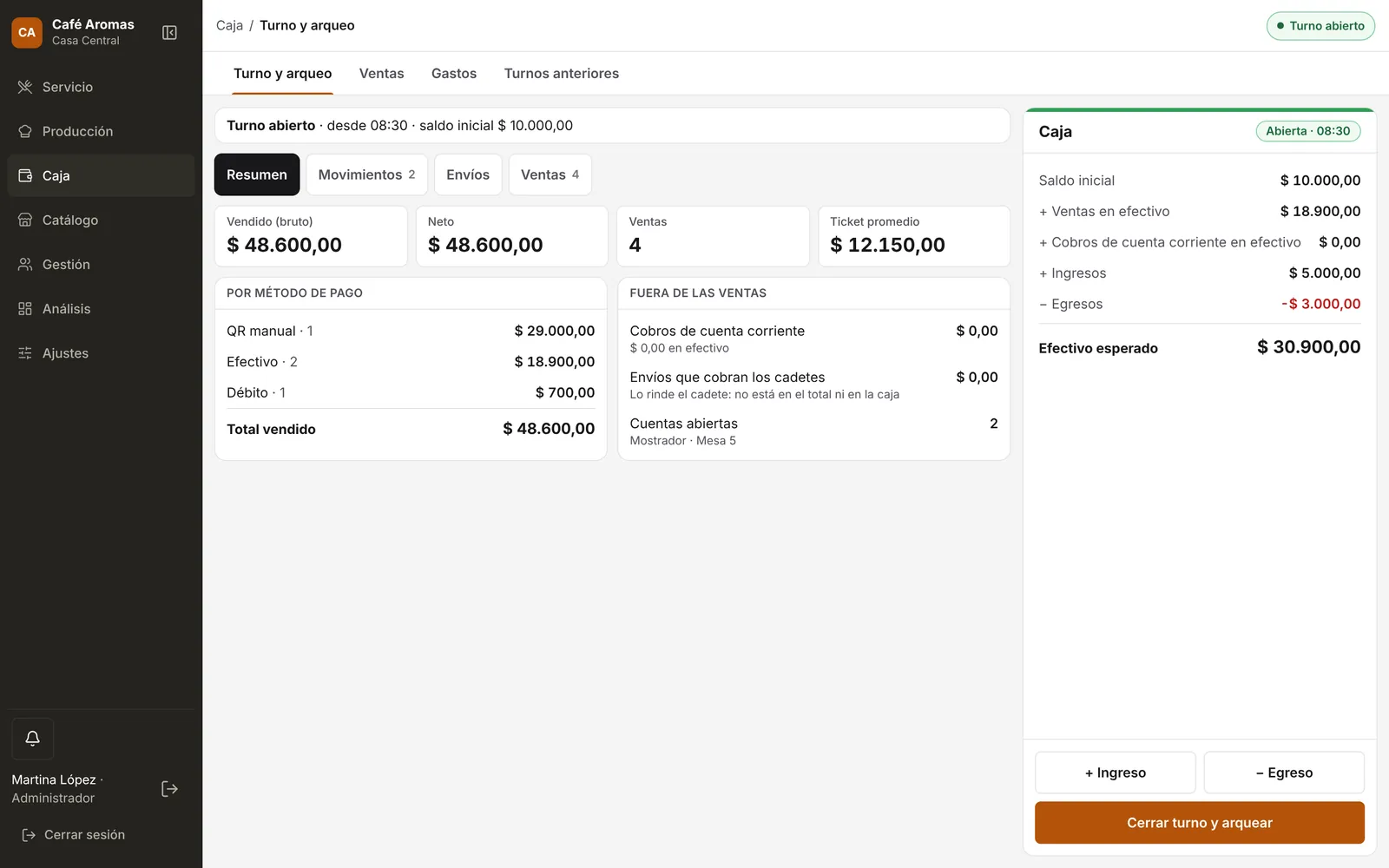The width and height of the screenshot is (1389, 868).
Task: Open the Ventas 4 sub-tab
Action: click(550, 174)
